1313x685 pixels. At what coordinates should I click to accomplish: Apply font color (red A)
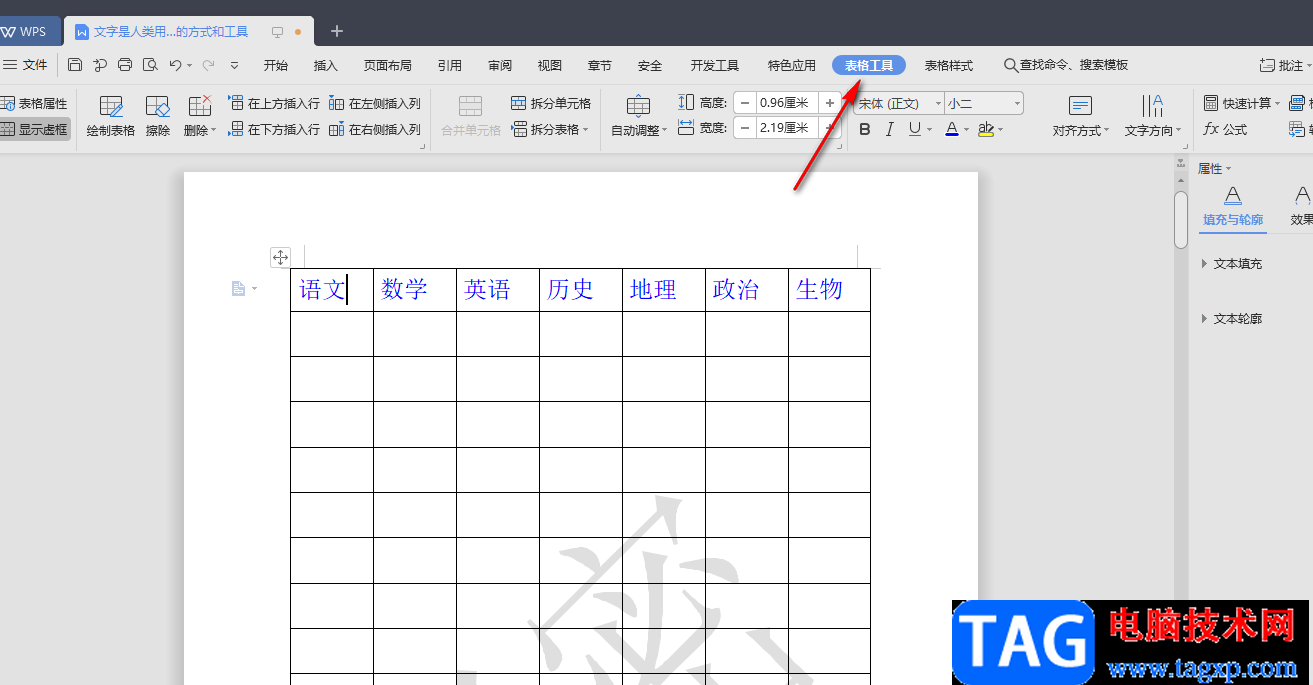coord(952,129)
